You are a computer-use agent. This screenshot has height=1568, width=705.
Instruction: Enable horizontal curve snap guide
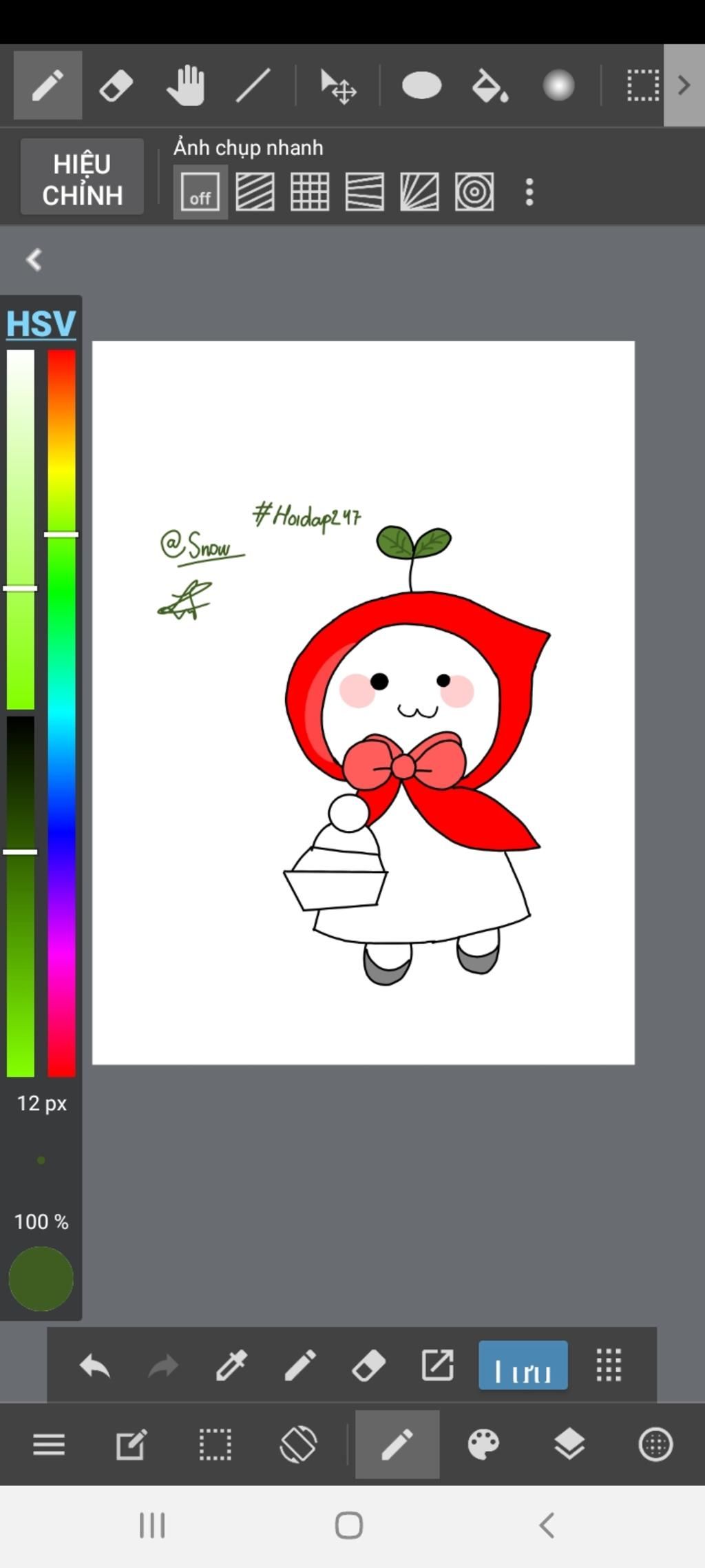[365, 192]
